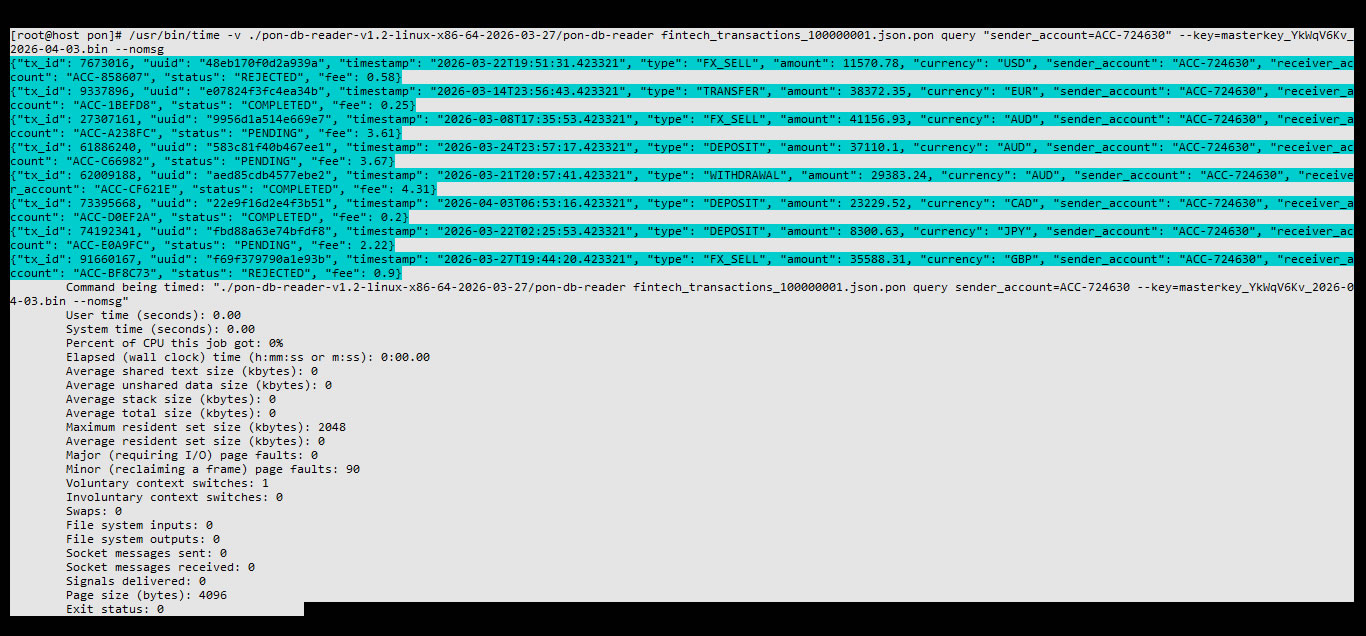Click the "Page size (bytes): 4096" line
Viewport: 1366px width, 636px height.
(x=146, y=595)
